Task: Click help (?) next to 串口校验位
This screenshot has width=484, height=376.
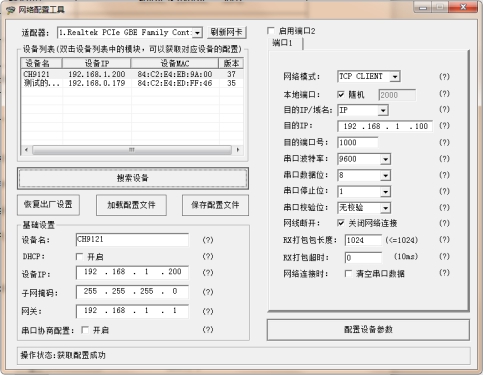Action: (444, 208)
